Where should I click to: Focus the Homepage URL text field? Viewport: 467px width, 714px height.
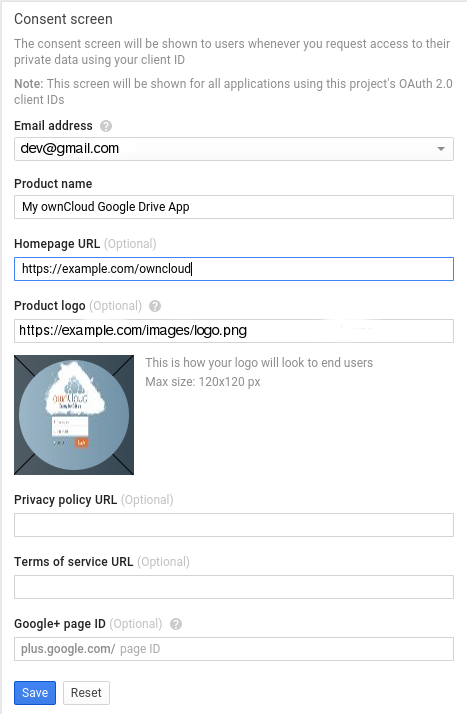click(x=234, y=269)
